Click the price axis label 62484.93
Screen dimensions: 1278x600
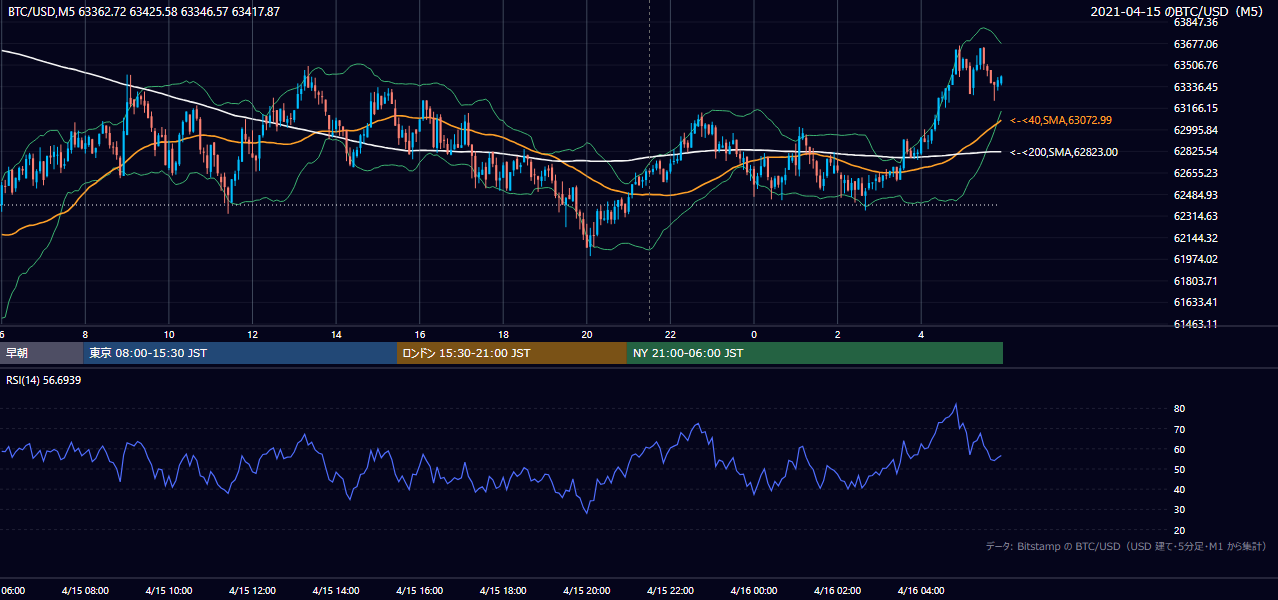pyautogui.click(x=1195, y=194)
